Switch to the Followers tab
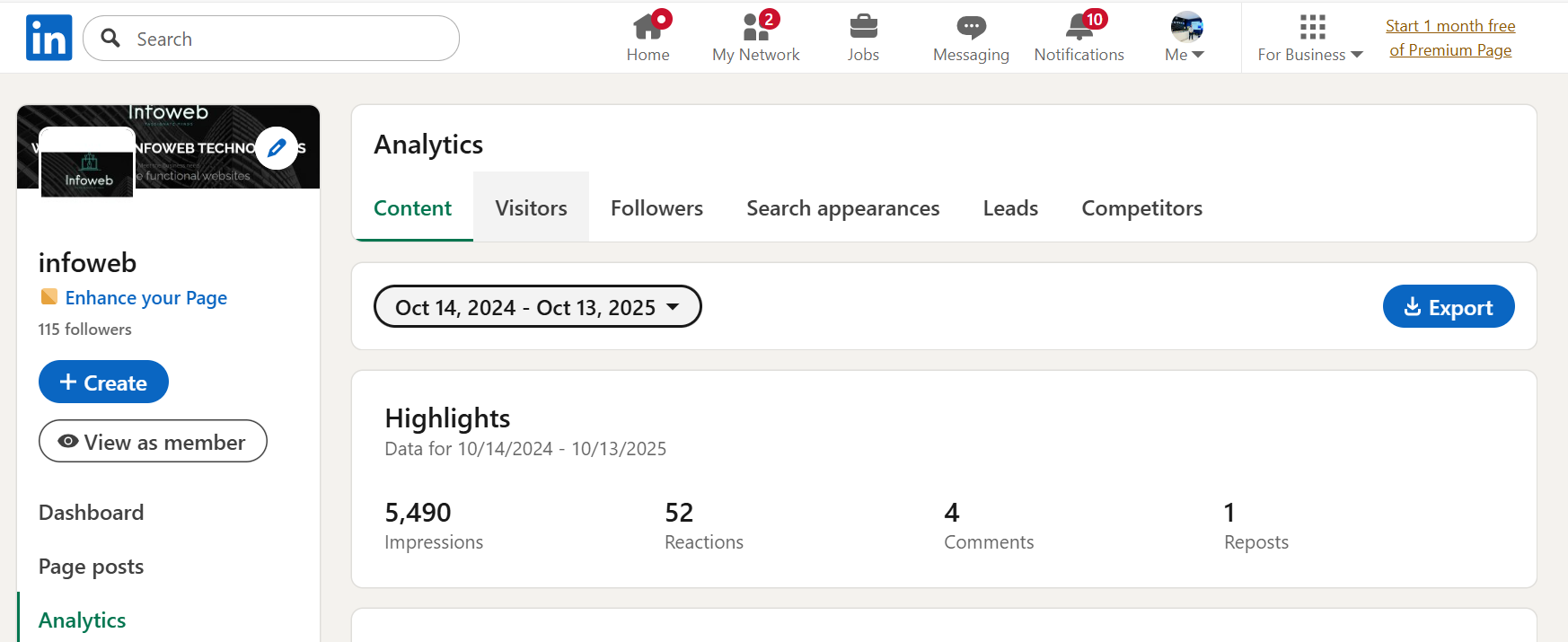 (x=656, y=207)
